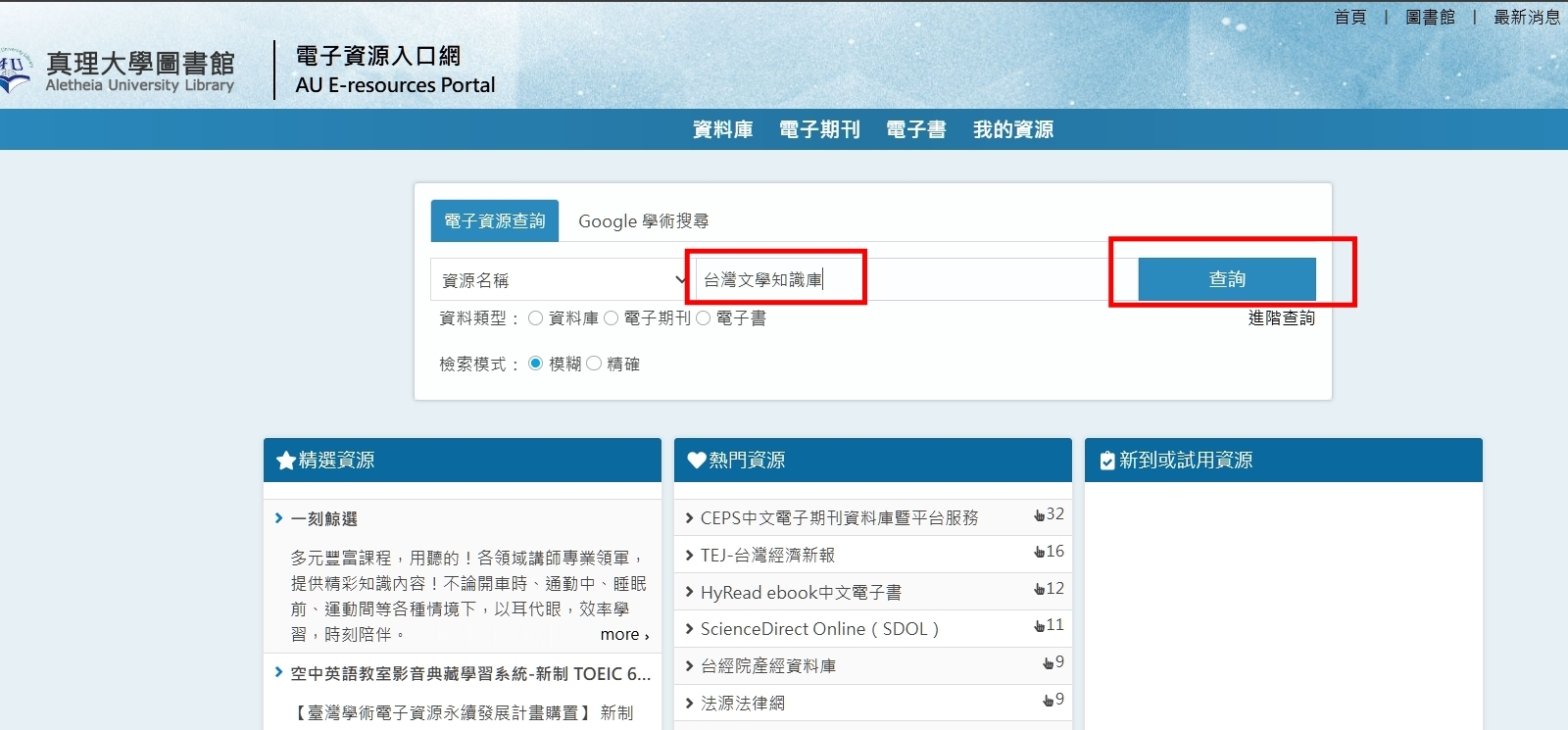The height and width of the screenshot is (730, 1568).
Task: Select the 資料庫 resource type radio button
Action: coord(535,317)
